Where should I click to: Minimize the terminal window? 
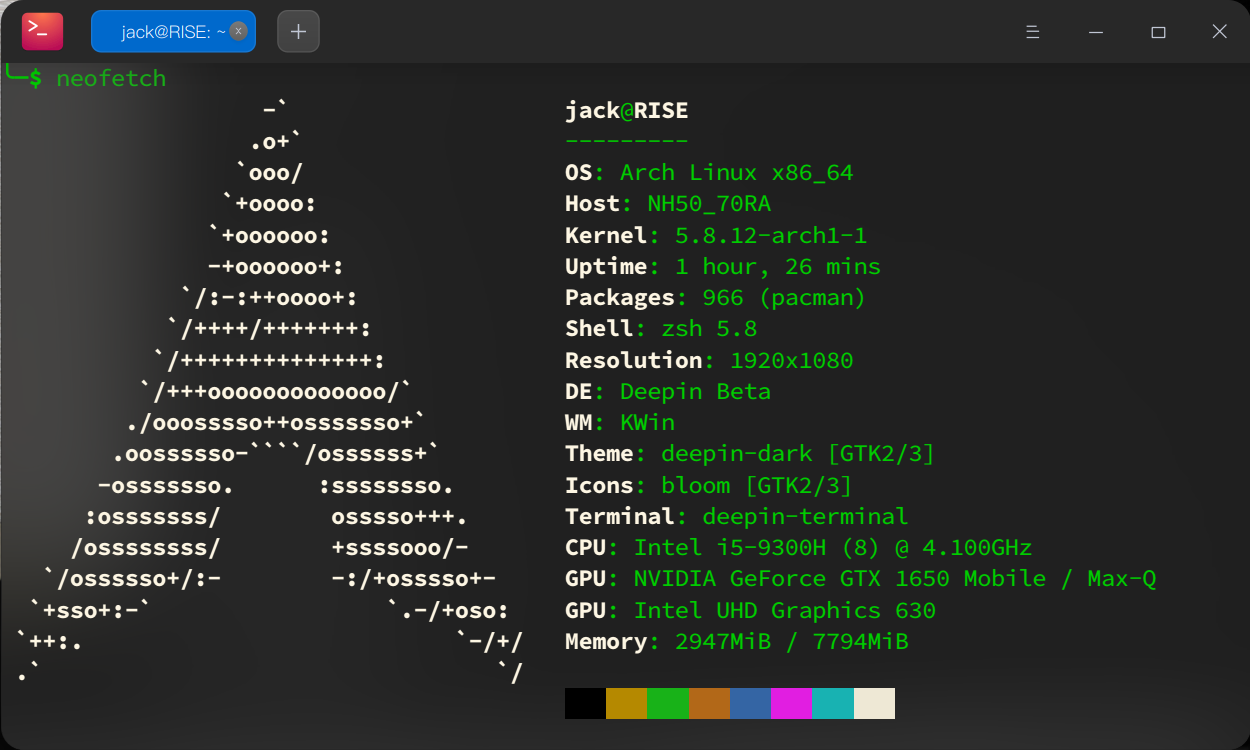point(1096,32)
